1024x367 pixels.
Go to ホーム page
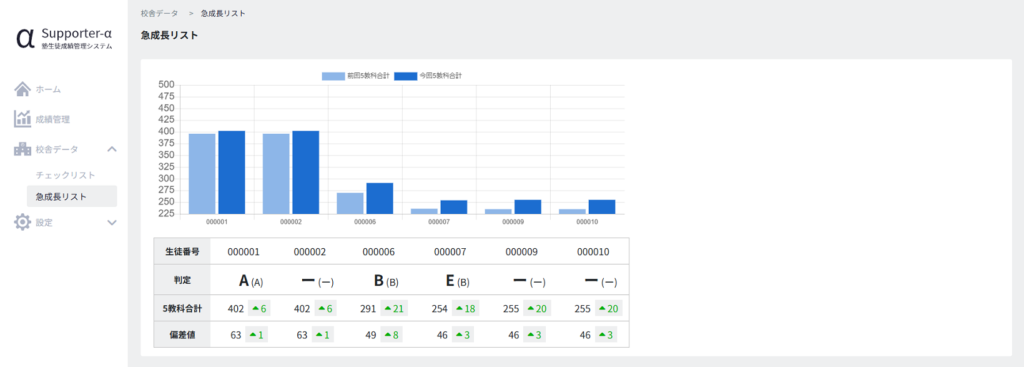(x=48, y=89)
